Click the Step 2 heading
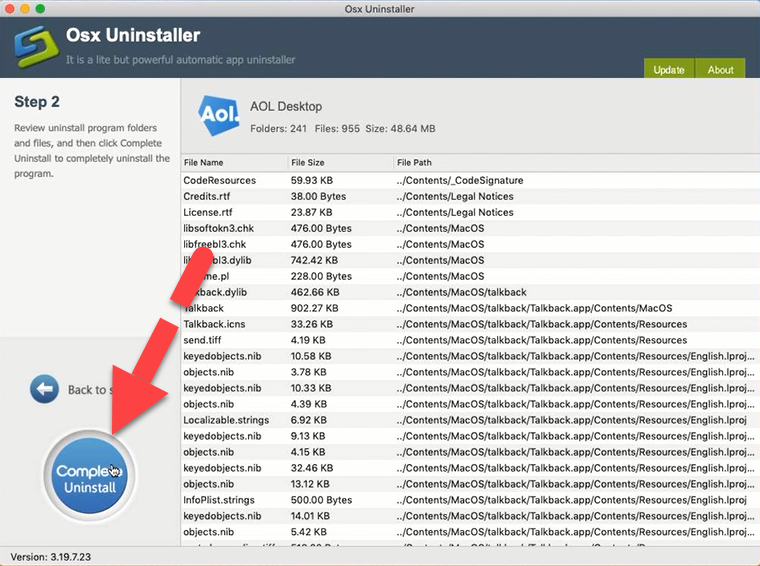 (37, 102)
